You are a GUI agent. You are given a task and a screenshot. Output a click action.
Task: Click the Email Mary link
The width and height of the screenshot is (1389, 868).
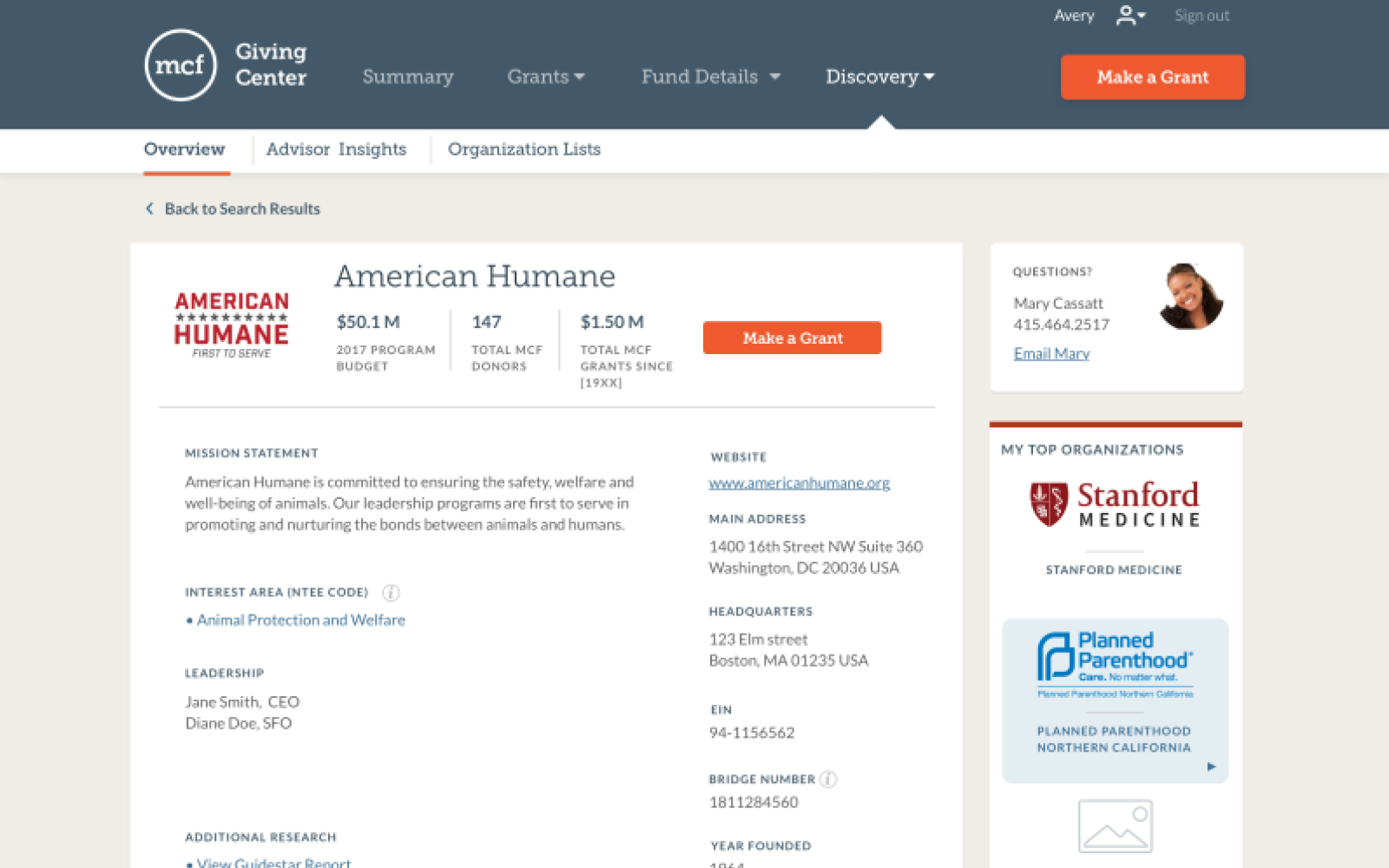[1050, 353]
